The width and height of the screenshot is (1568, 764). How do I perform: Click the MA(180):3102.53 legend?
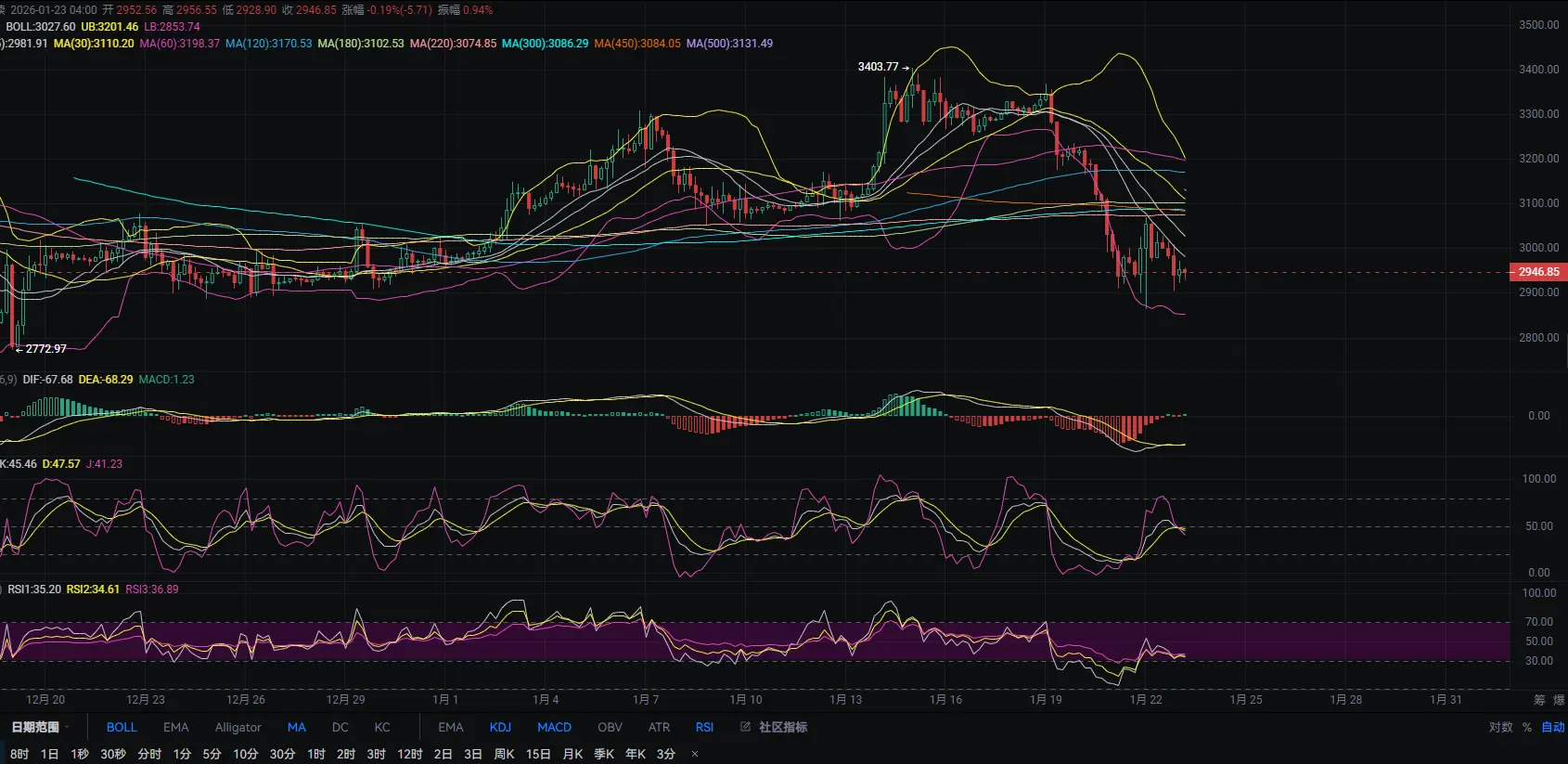click(361, 44)
